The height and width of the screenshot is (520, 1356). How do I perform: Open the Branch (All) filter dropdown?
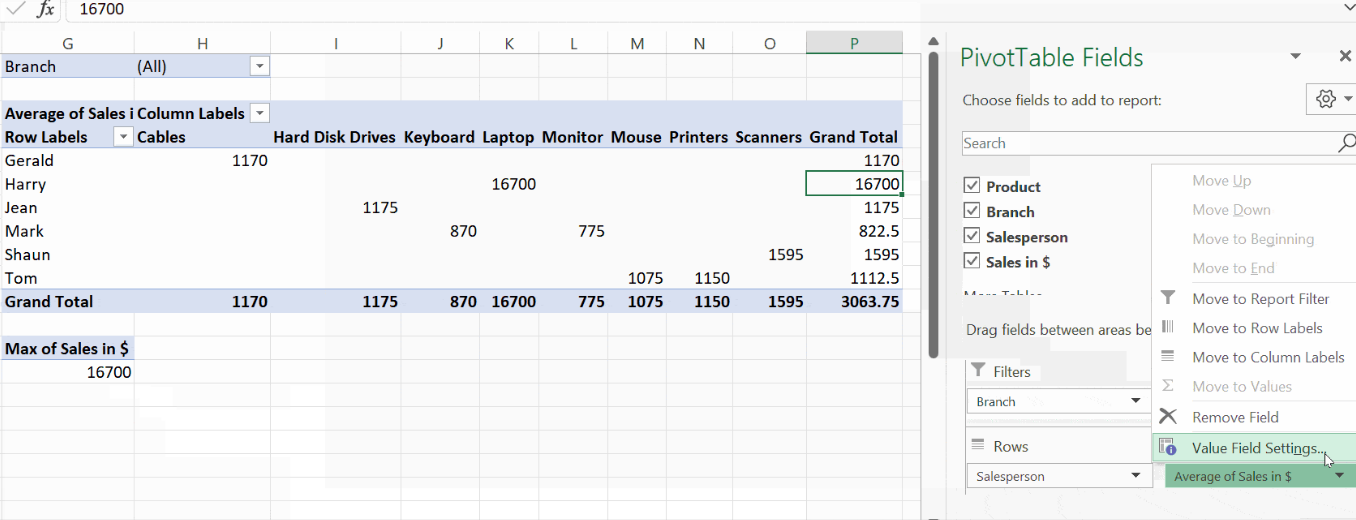pyautogui.click(x=259, y=66)
